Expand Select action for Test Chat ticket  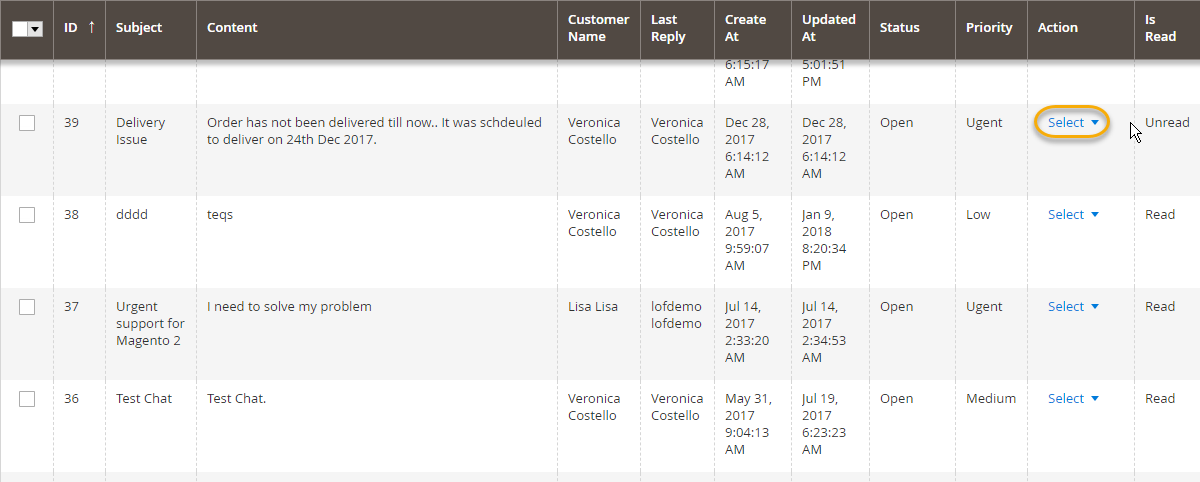pos(1073,399)
